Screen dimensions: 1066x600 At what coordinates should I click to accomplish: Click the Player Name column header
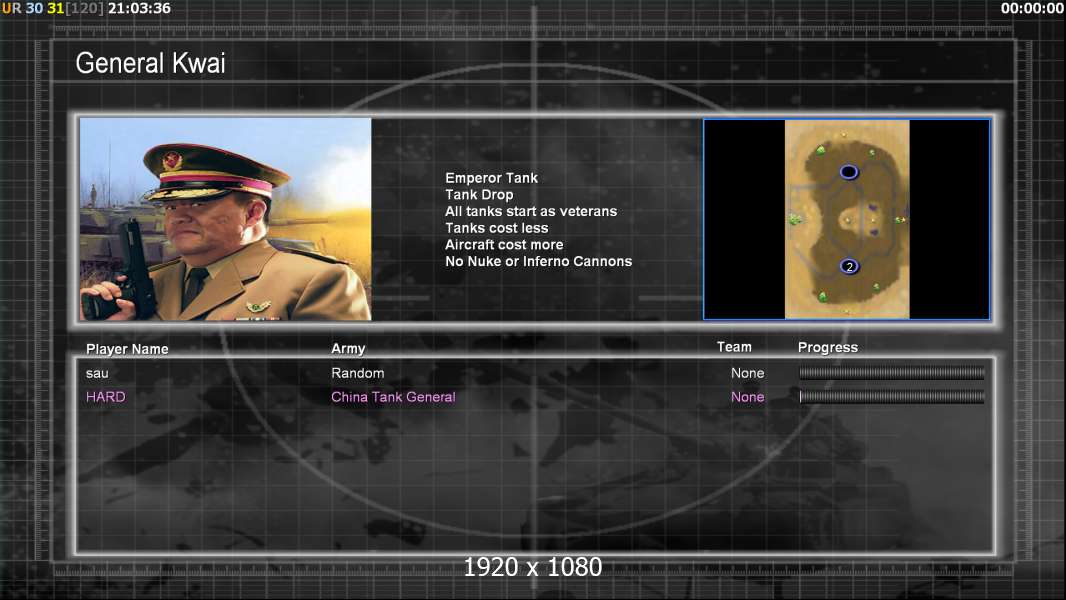tap(127, 349)
